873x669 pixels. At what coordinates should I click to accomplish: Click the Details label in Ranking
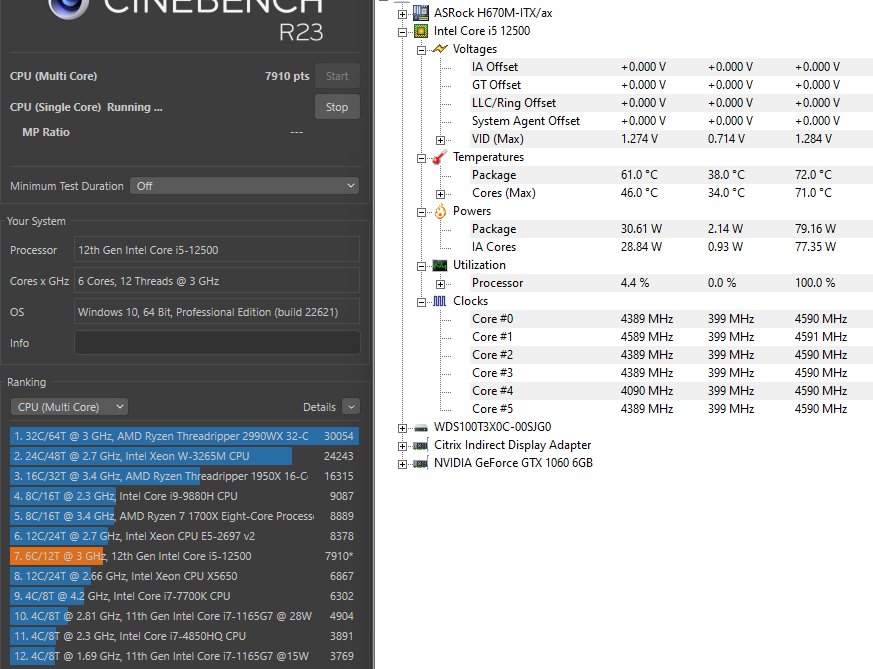pyautogui.click(x=319, y=407)
